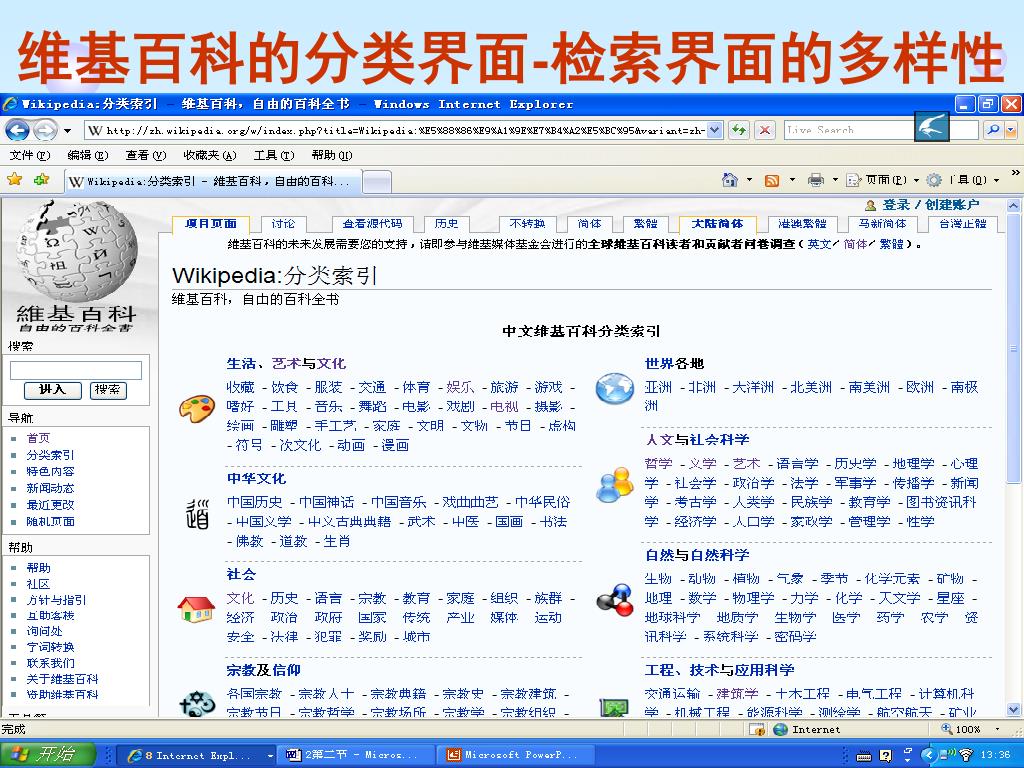Click the Refresh page icon
Image resolution: width=1024 pixels, height=768 pixels.
coord(739,130)
